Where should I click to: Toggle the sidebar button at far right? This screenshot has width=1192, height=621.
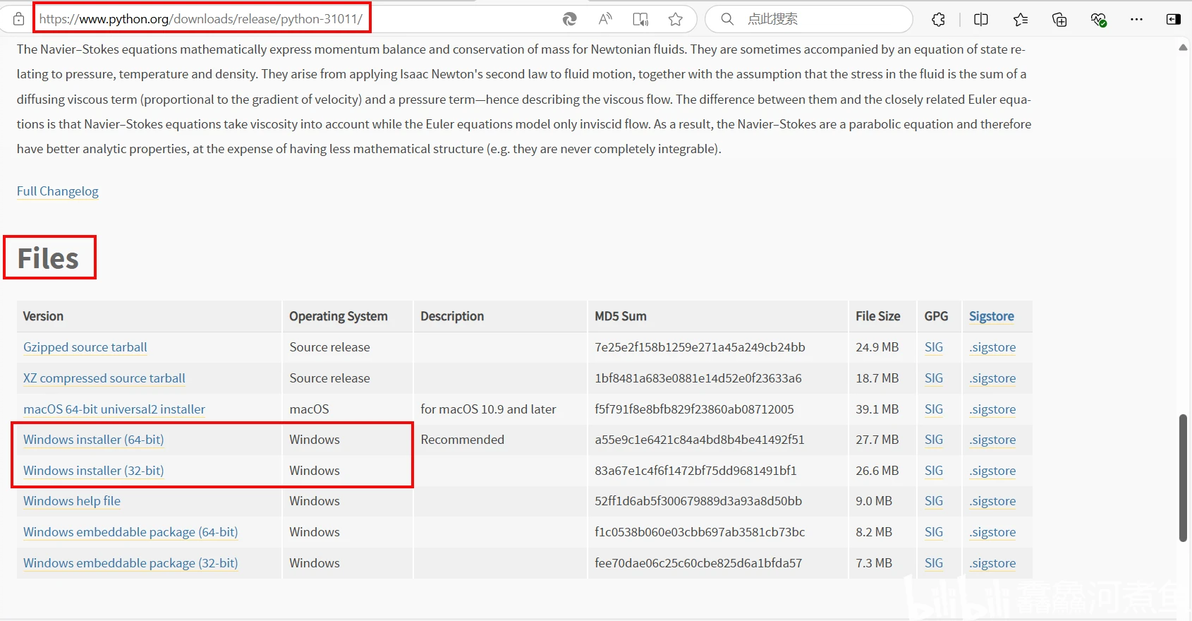(x=1173, y=19)
